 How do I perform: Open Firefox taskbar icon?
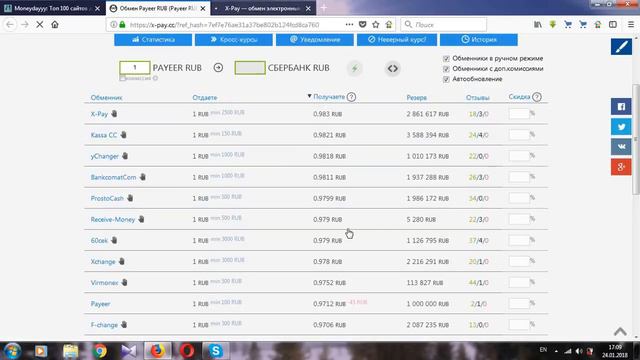[157, 351]
